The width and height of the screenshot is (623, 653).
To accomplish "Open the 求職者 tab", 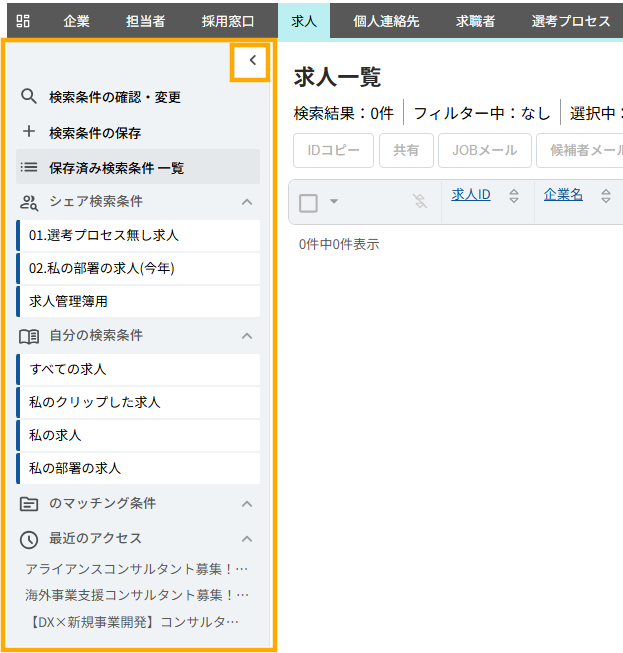I will click(x=475, y=21).
